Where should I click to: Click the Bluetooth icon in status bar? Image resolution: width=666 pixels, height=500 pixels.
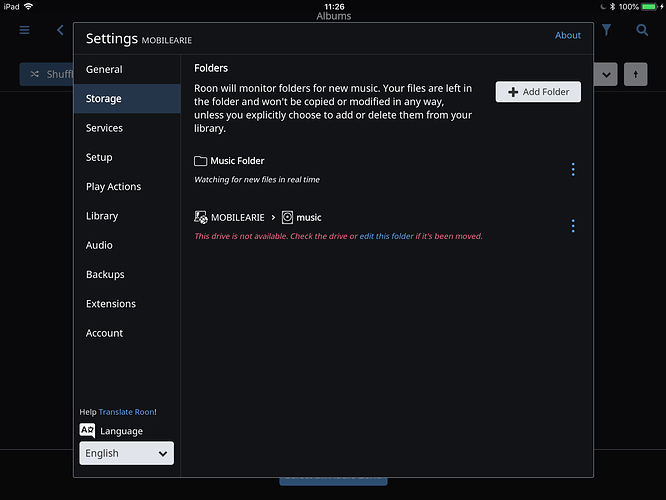pos(612,6)
